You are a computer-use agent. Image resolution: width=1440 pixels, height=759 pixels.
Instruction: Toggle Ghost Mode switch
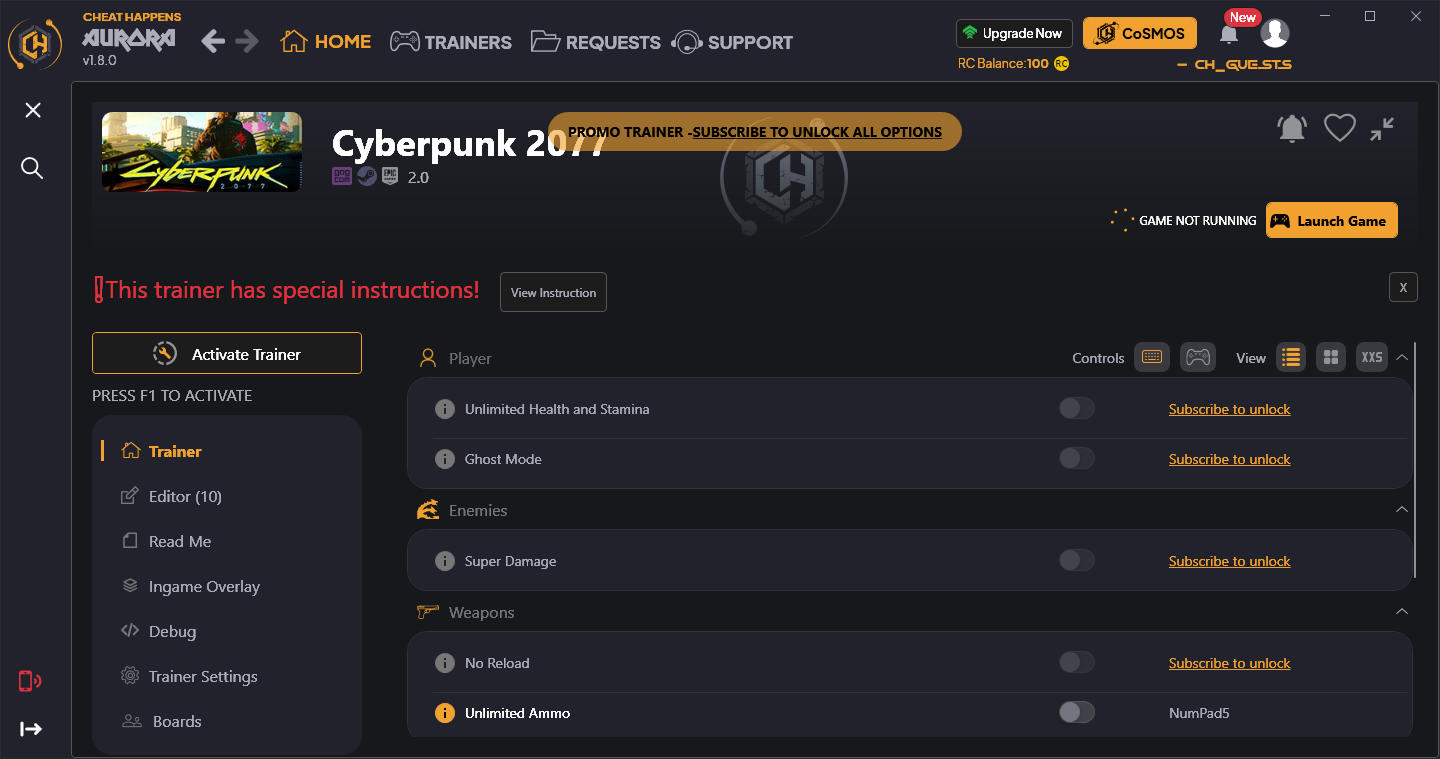pyautogui.click(x=1077, y=458)
